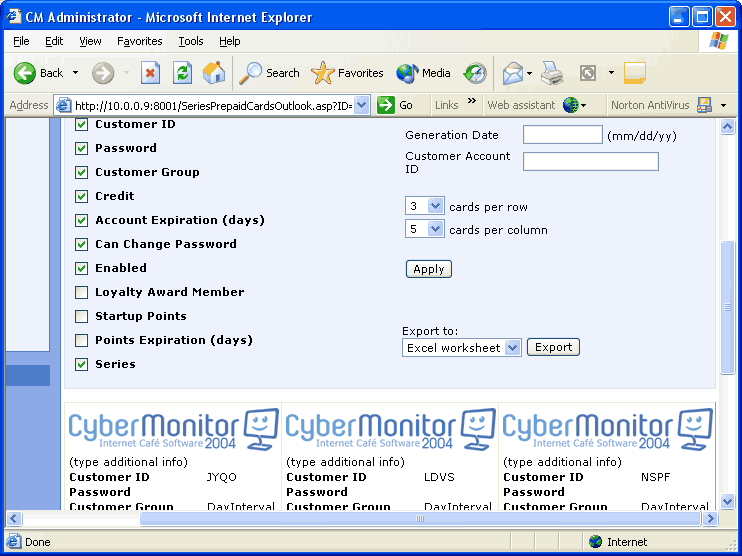Open the Web assistant dropdown arrow
This screenshot has height=556, width=742.
click(583, 106)
